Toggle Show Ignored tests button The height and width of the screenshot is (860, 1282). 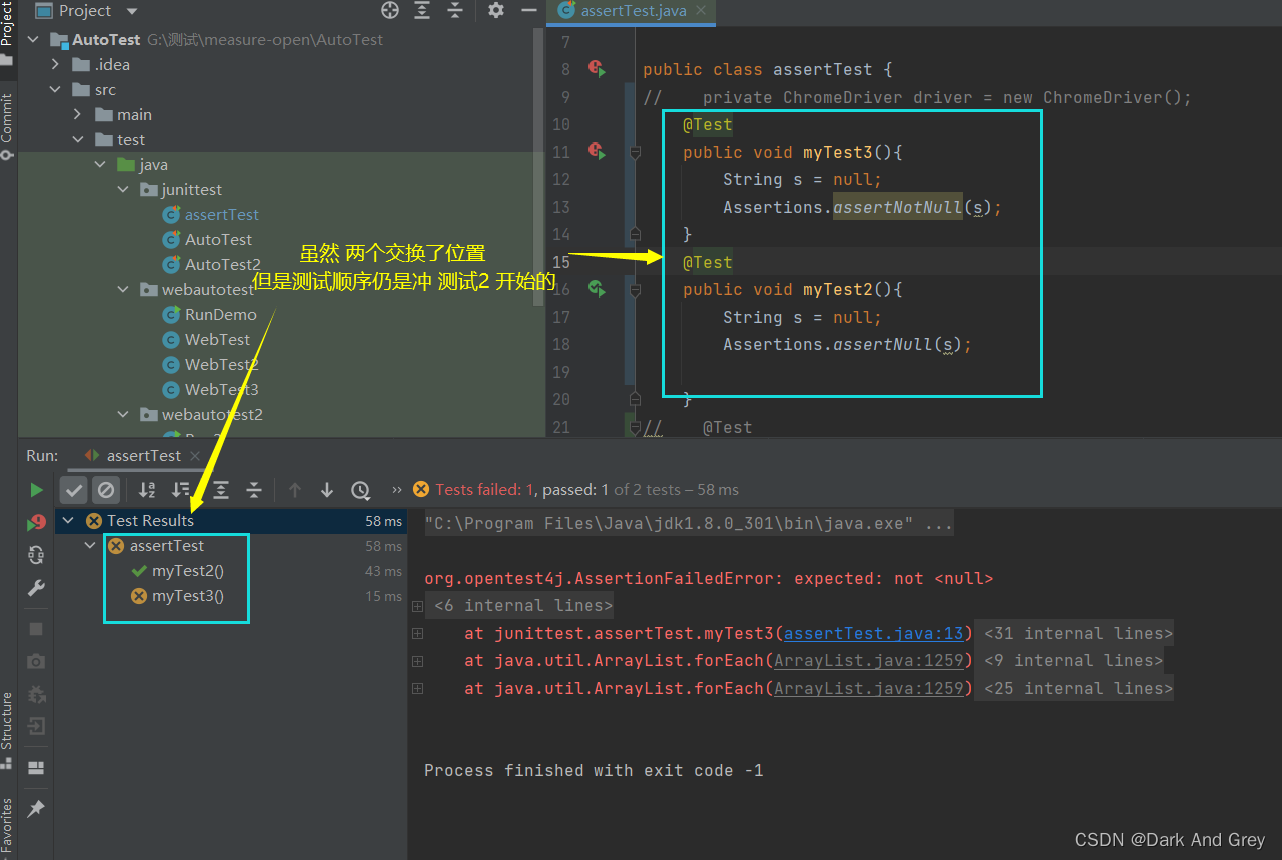pyautogui.click(x=106, y=490)
